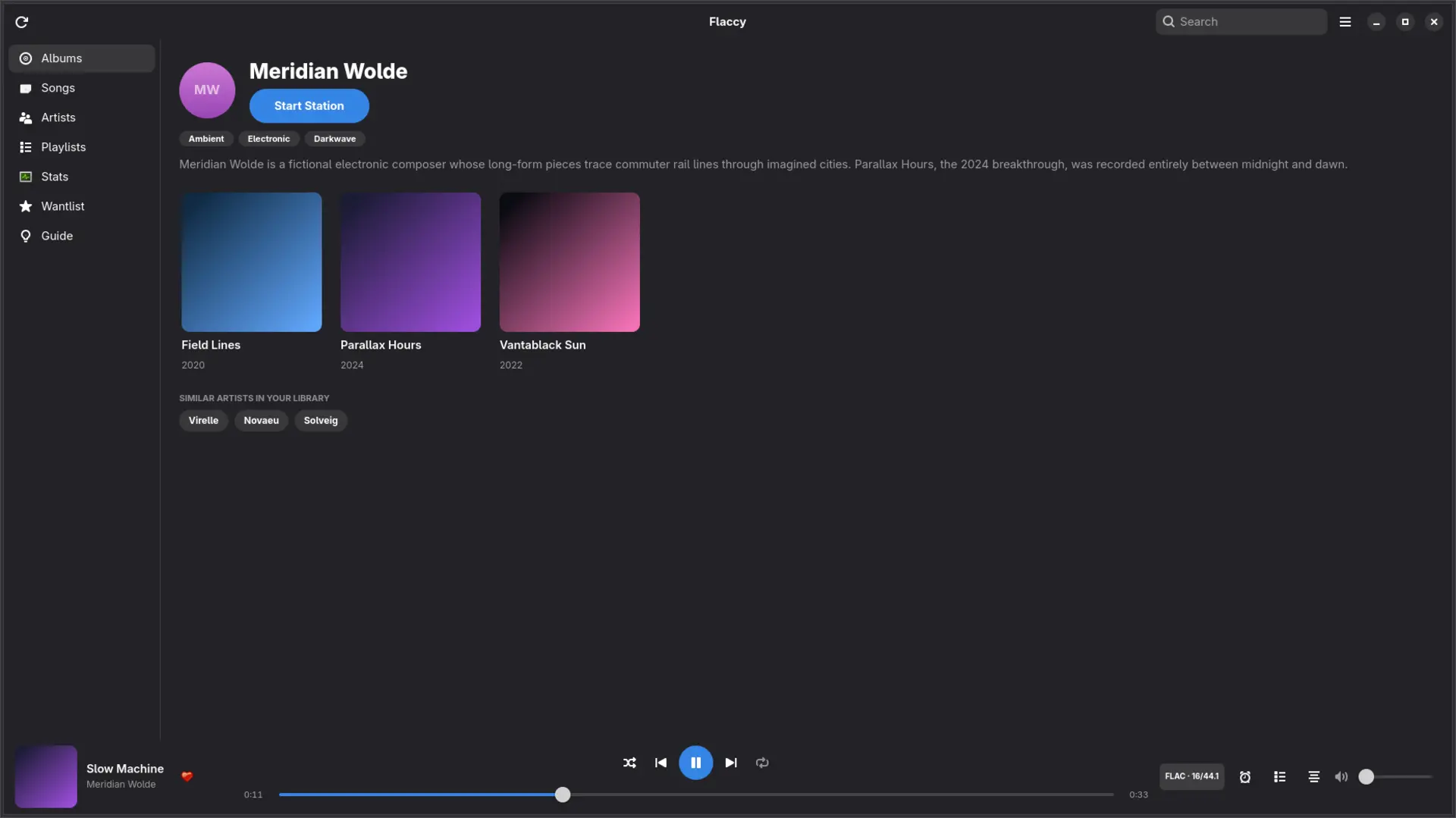Click in the Search field

coord(1241,22)
